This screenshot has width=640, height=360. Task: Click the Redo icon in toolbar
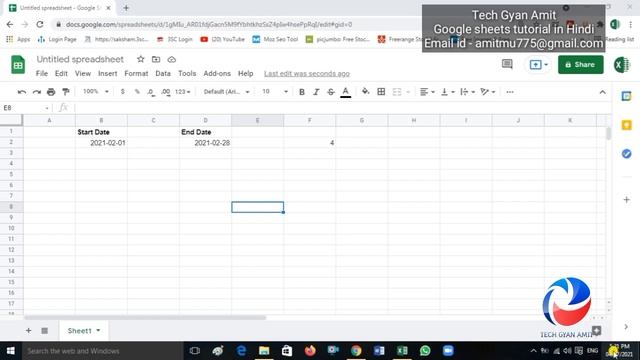[x=37, y=92]
